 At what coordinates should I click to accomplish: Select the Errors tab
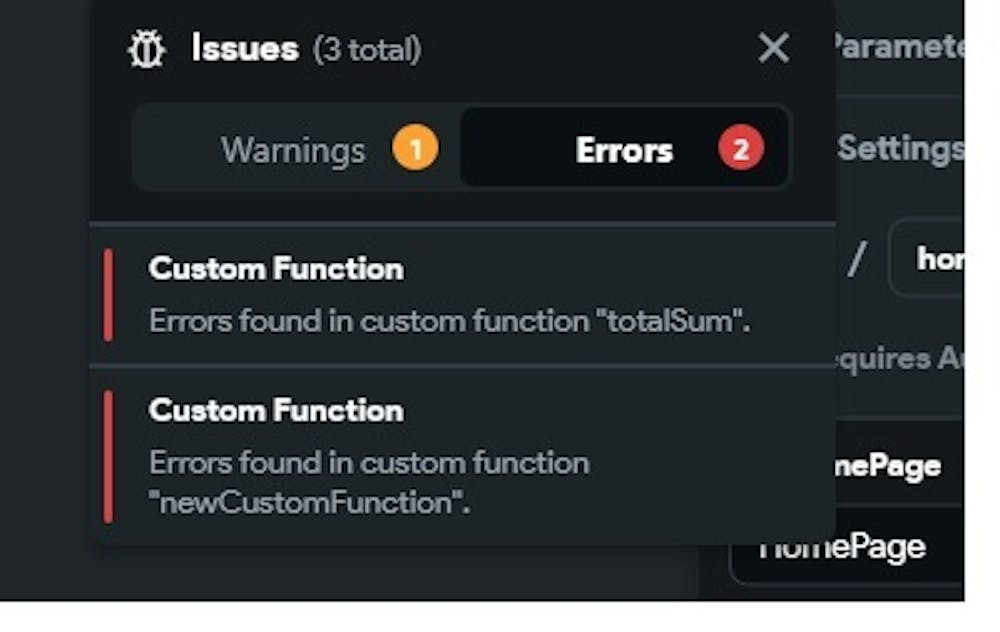[624, 151]
